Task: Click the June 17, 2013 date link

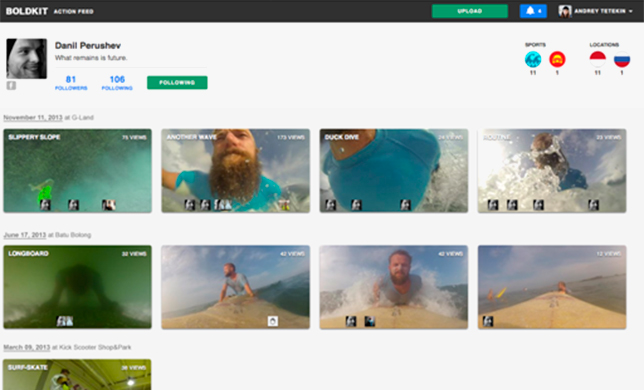Action: (25, 235)
